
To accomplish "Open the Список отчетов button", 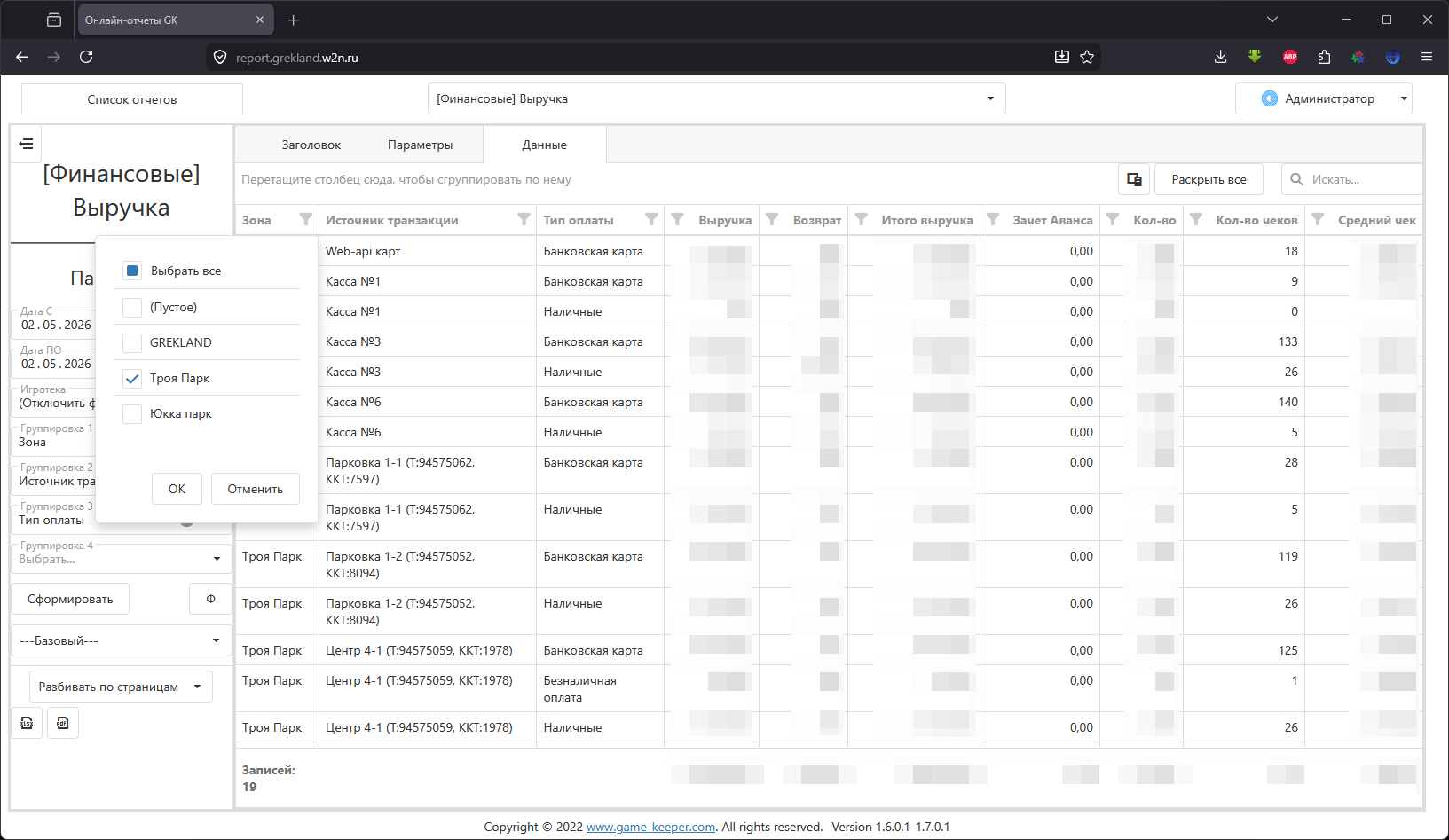I will click(132, 99).
